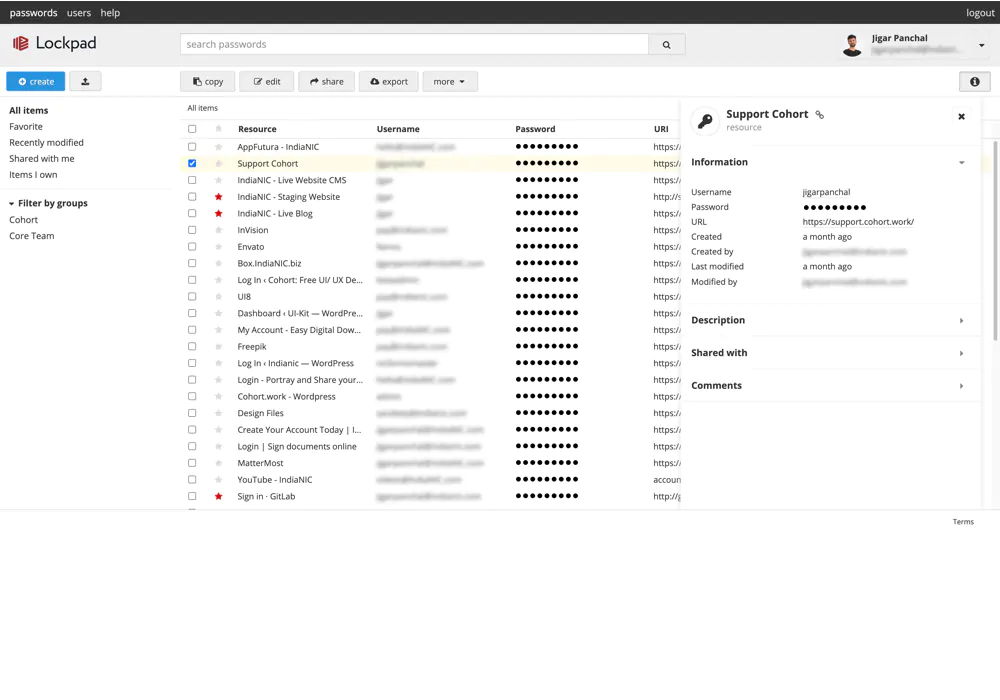Expand the Shared with section
The height and width of the screenshot is (700, 1000).
tap(828, 353)
